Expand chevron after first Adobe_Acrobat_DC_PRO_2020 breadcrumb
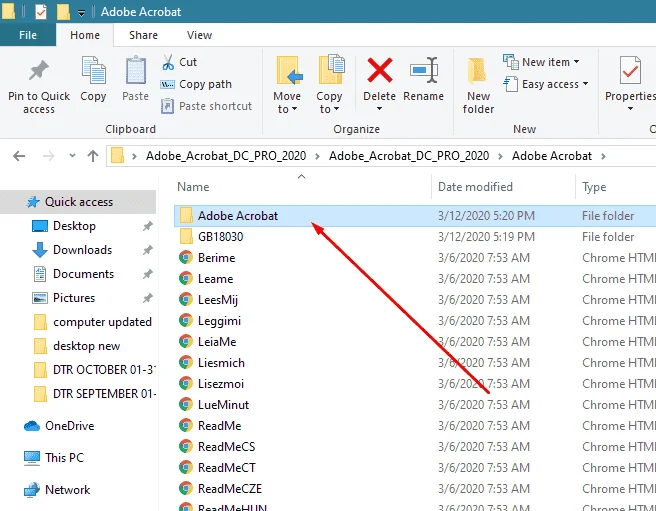 tap(318, 157)
